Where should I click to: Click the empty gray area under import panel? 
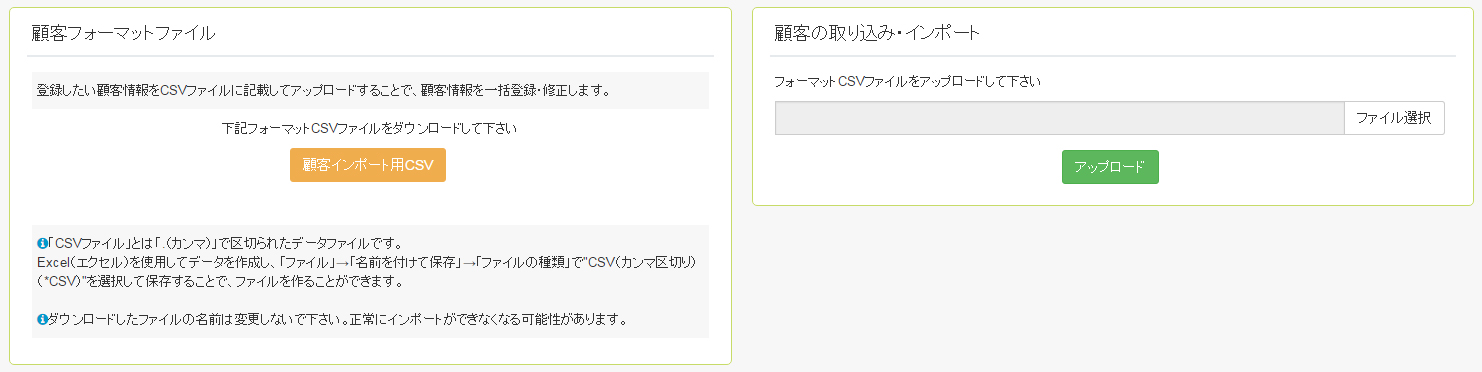[1110, 290]
